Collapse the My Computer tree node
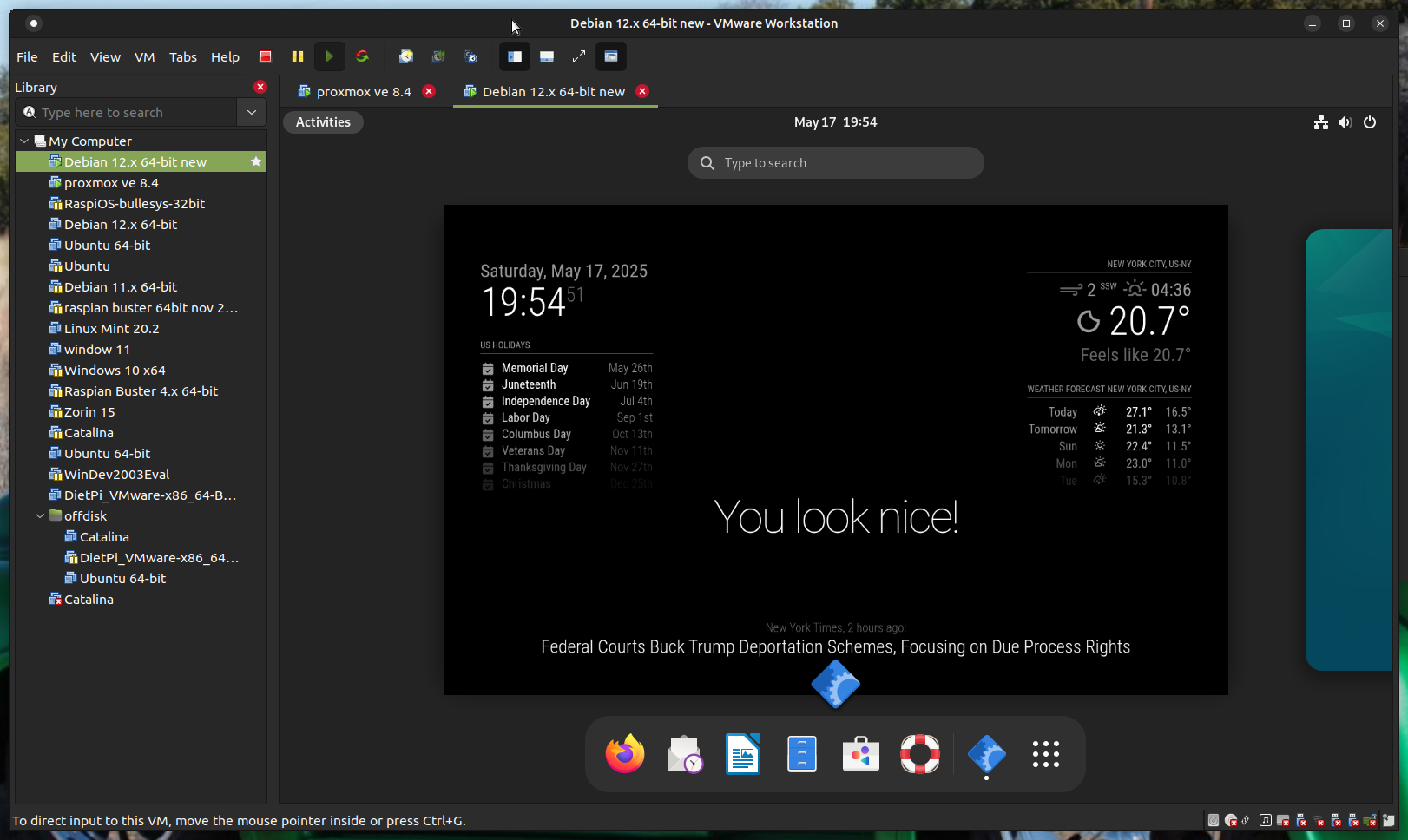This screenshot has width=1408, height=840. (x=24, y=141)
